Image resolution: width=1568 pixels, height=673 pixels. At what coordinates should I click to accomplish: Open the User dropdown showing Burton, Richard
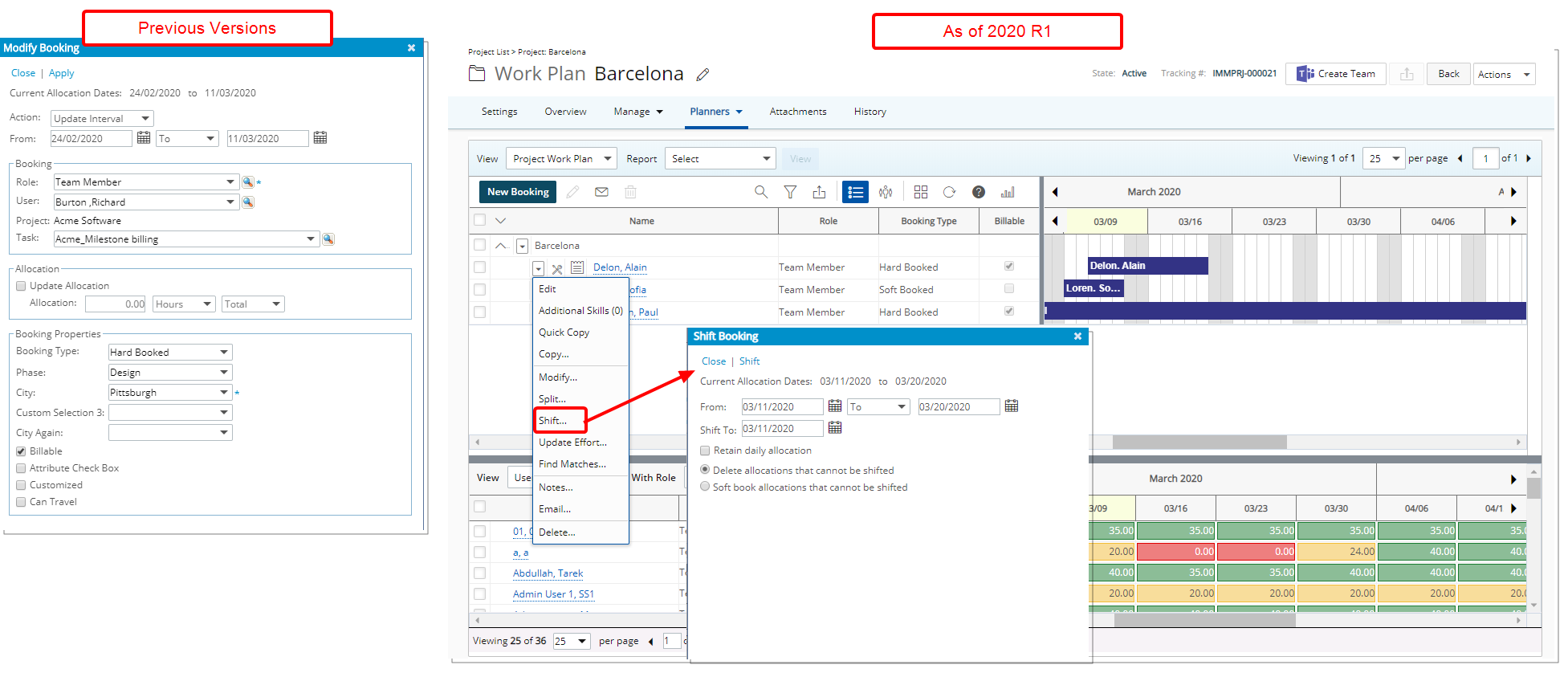click(145, 202)
